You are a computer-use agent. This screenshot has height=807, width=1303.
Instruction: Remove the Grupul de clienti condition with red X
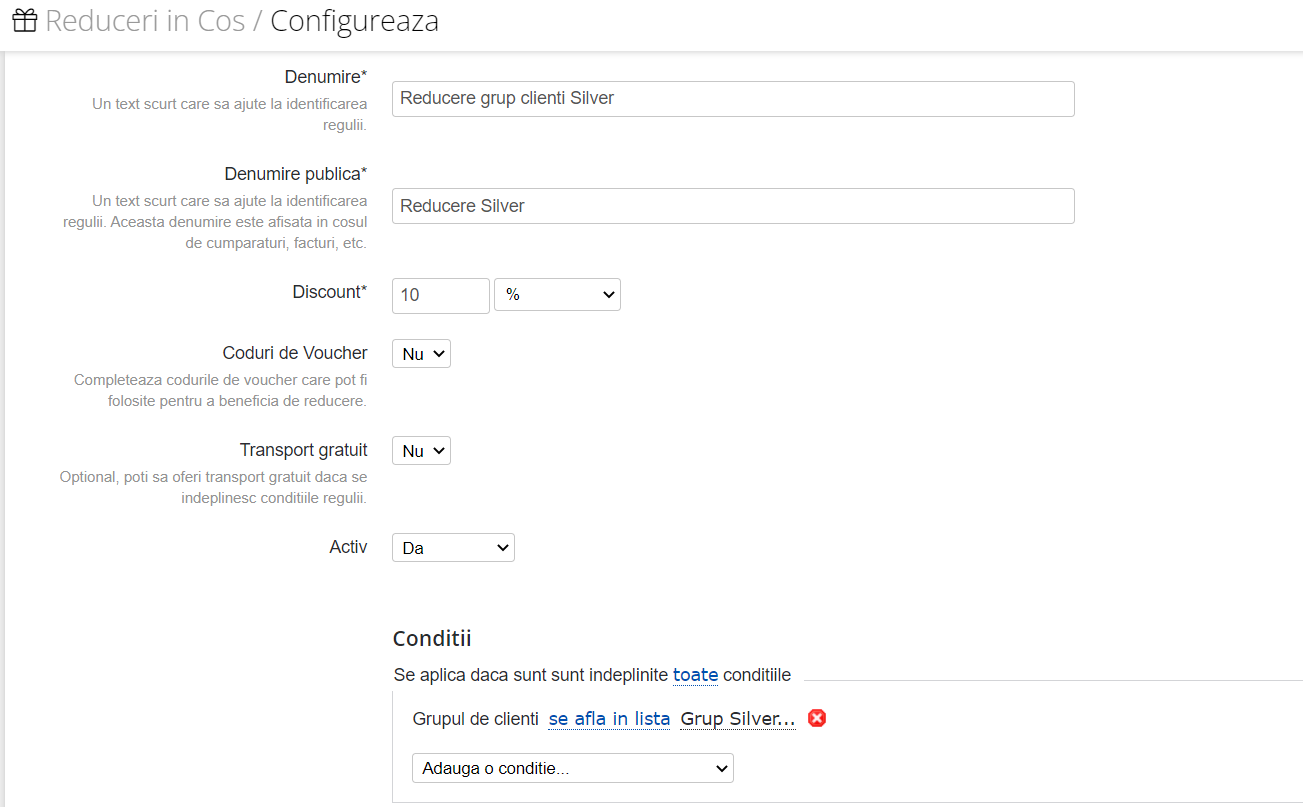tap(817, 718)
